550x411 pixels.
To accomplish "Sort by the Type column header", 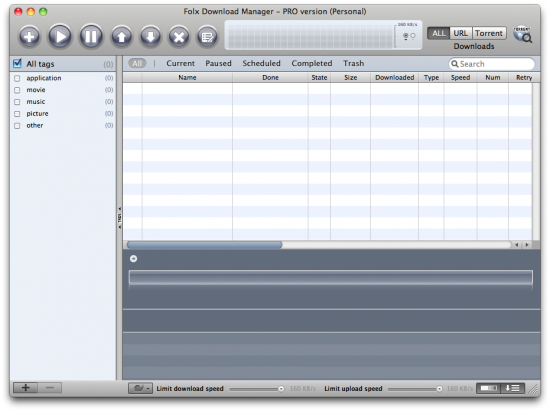I will click(431, 78).
